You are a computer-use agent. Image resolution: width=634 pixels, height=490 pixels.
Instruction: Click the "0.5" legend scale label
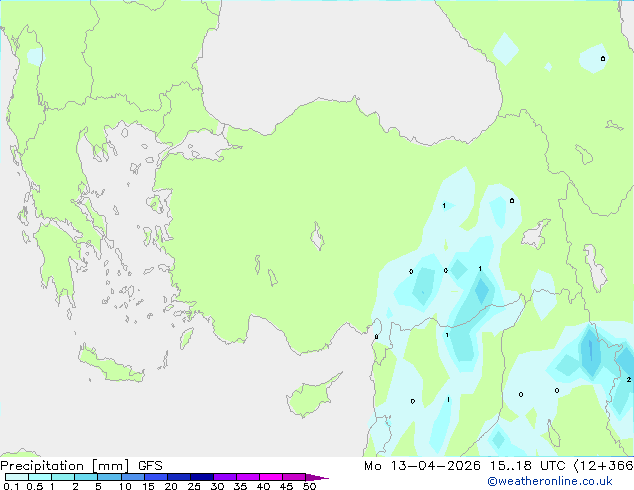[35, 486]
